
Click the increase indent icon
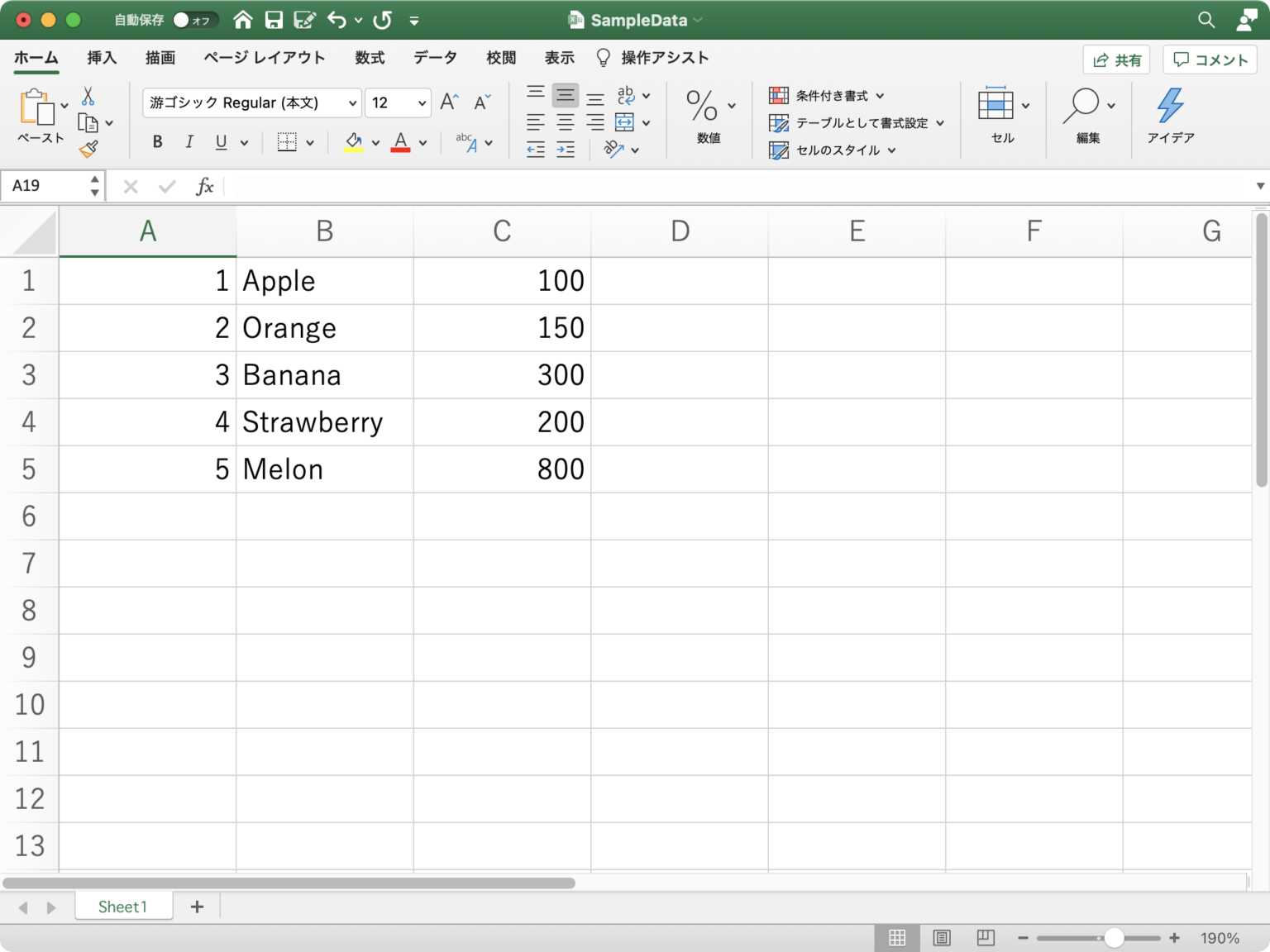[x=566, y=150]
